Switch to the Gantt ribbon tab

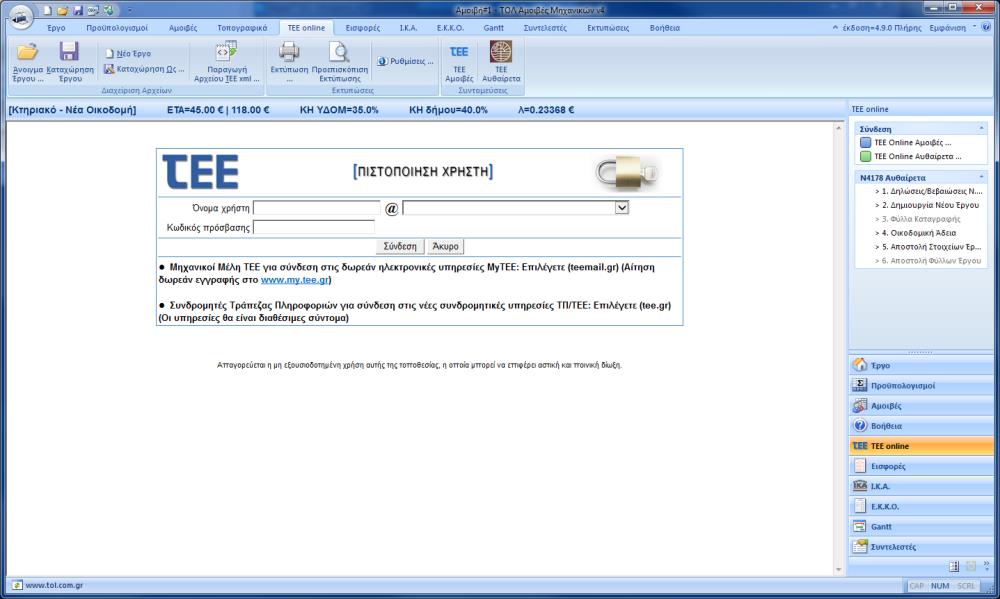click(493, 28)
